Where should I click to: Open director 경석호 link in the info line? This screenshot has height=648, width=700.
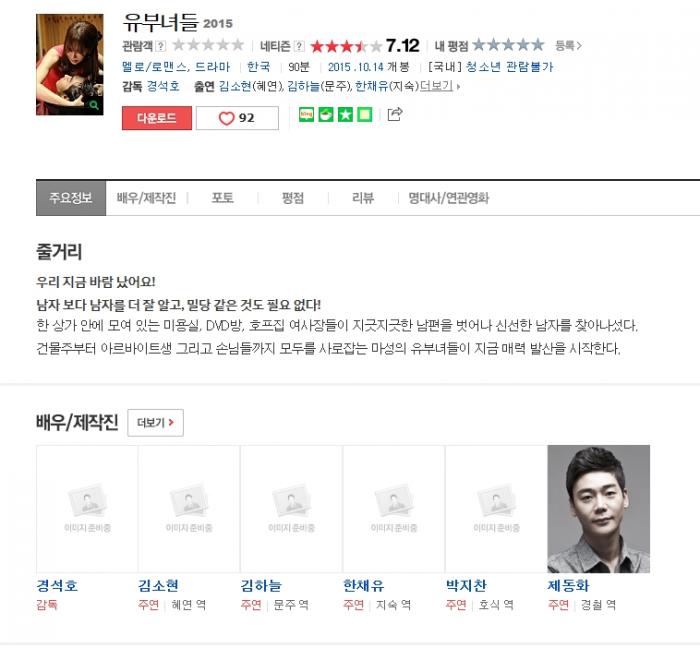163,86
